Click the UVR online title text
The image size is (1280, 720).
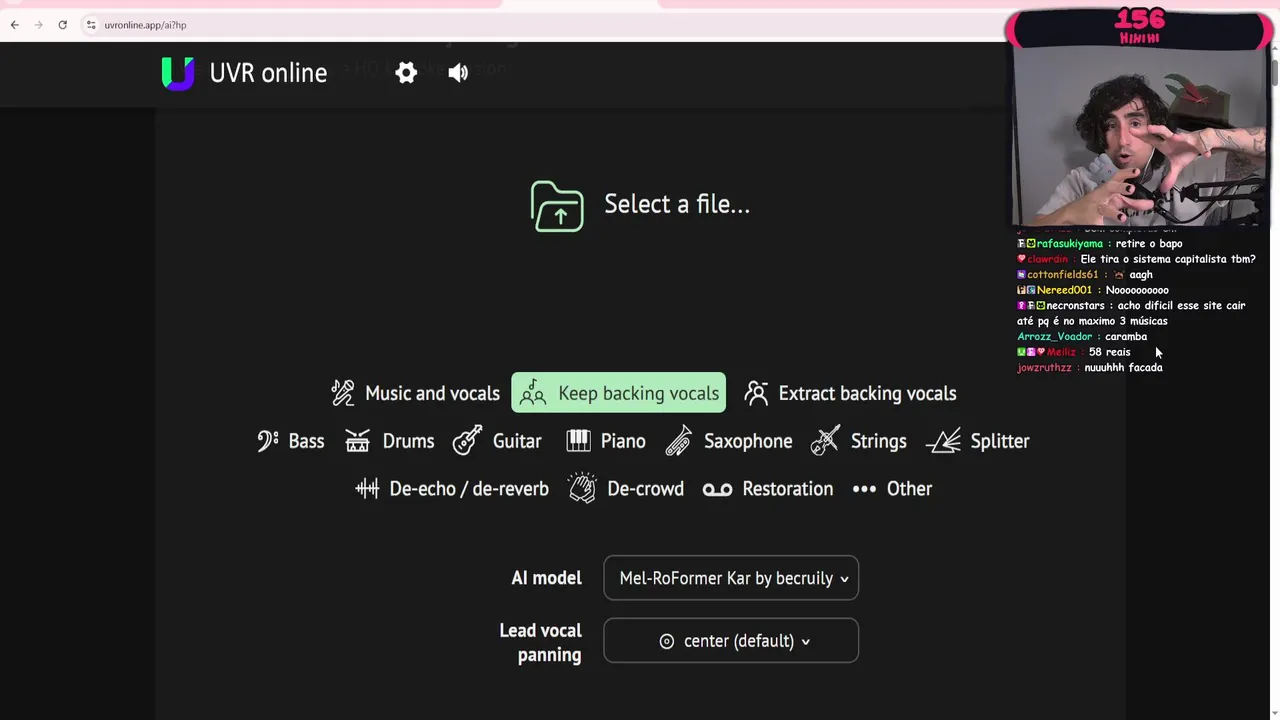[268, 73]
